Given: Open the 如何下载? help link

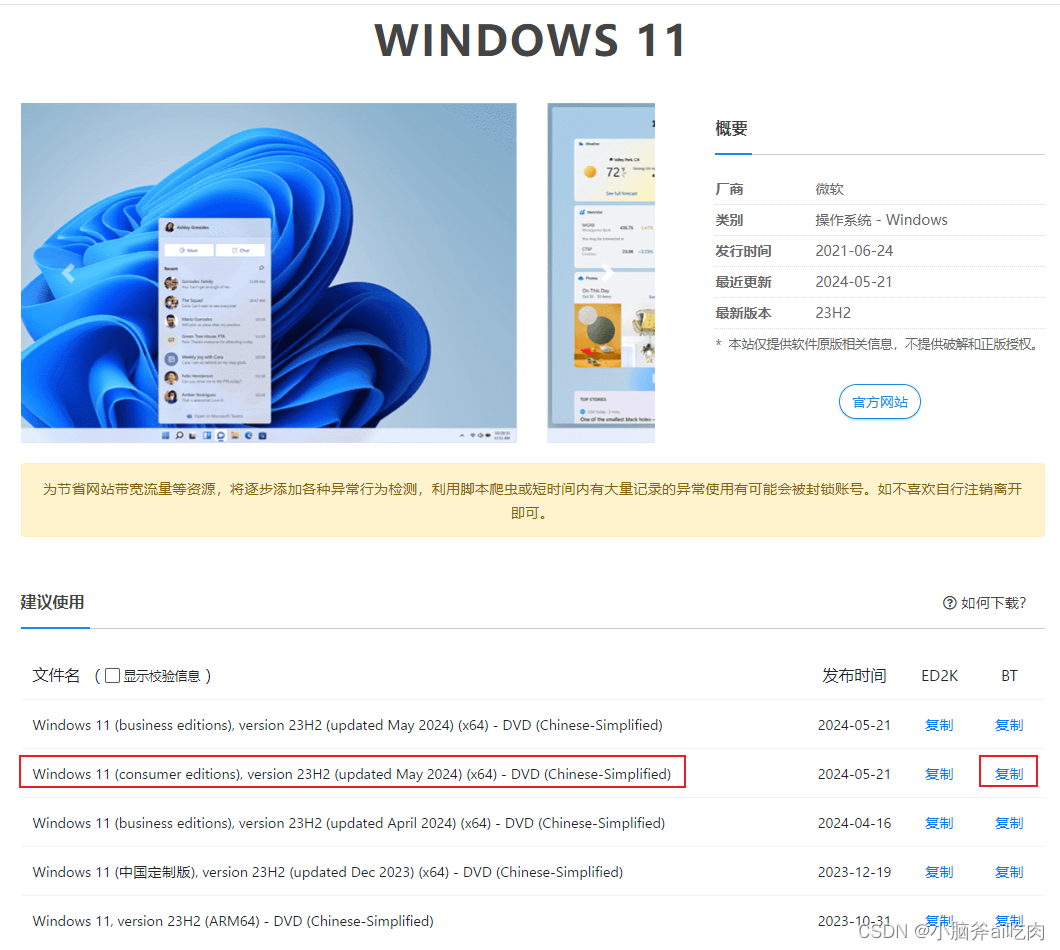Looking at the screenshot, I should (985, 602).
